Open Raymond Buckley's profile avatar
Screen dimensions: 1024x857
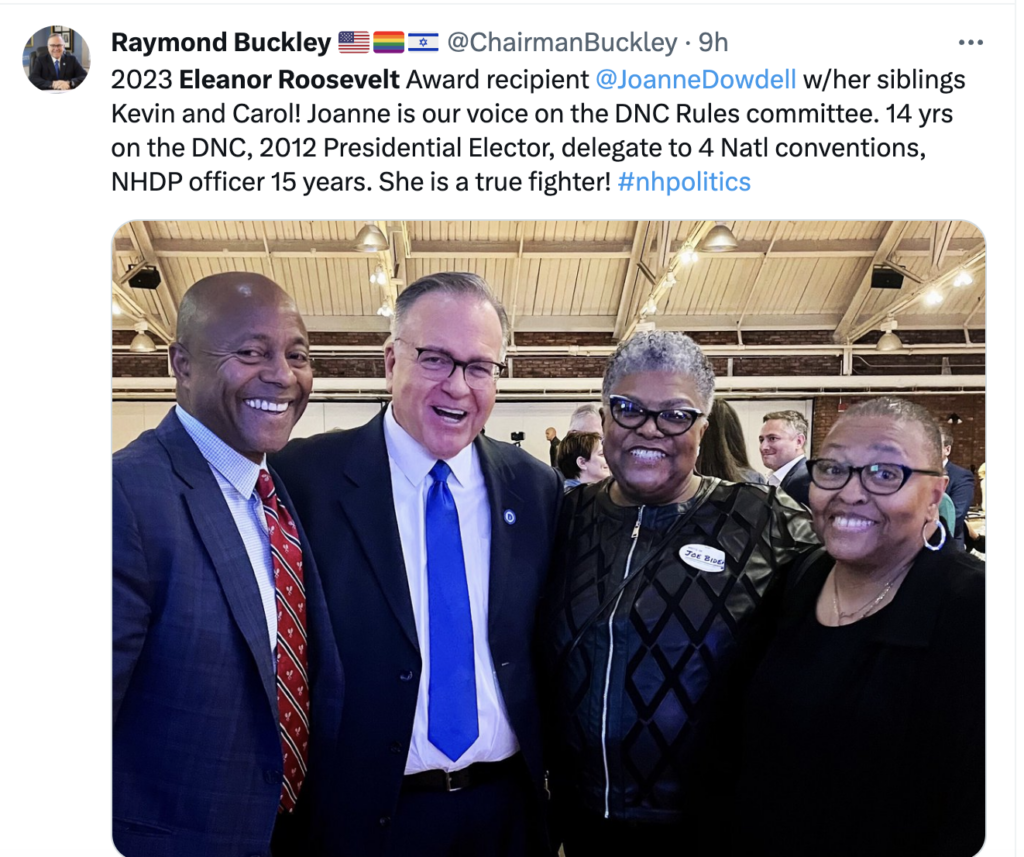point(56,58)
